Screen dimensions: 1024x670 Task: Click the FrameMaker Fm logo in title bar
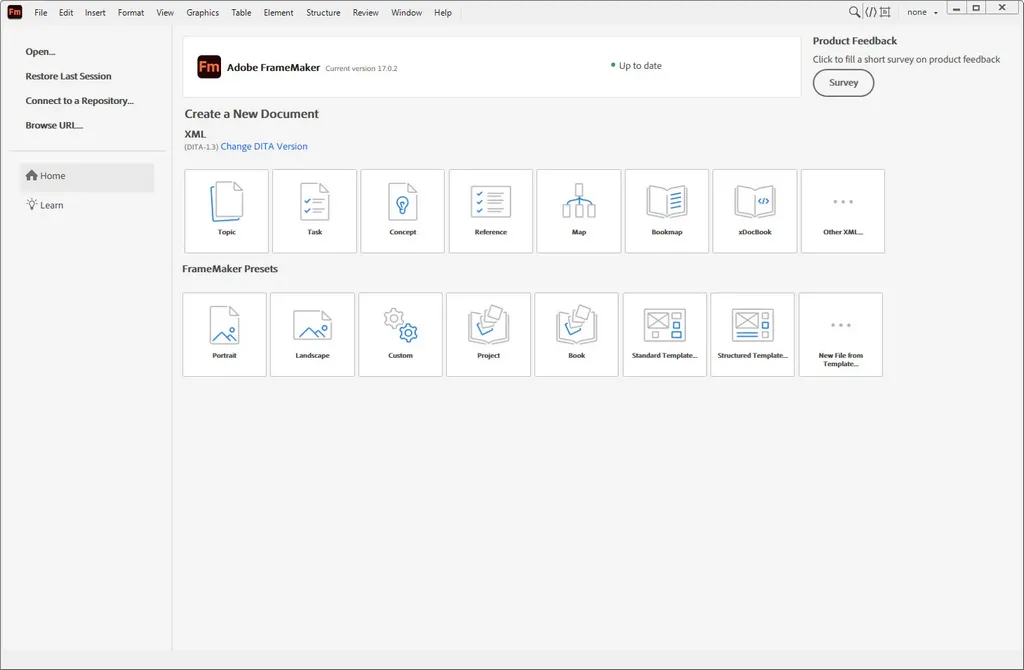14,12
